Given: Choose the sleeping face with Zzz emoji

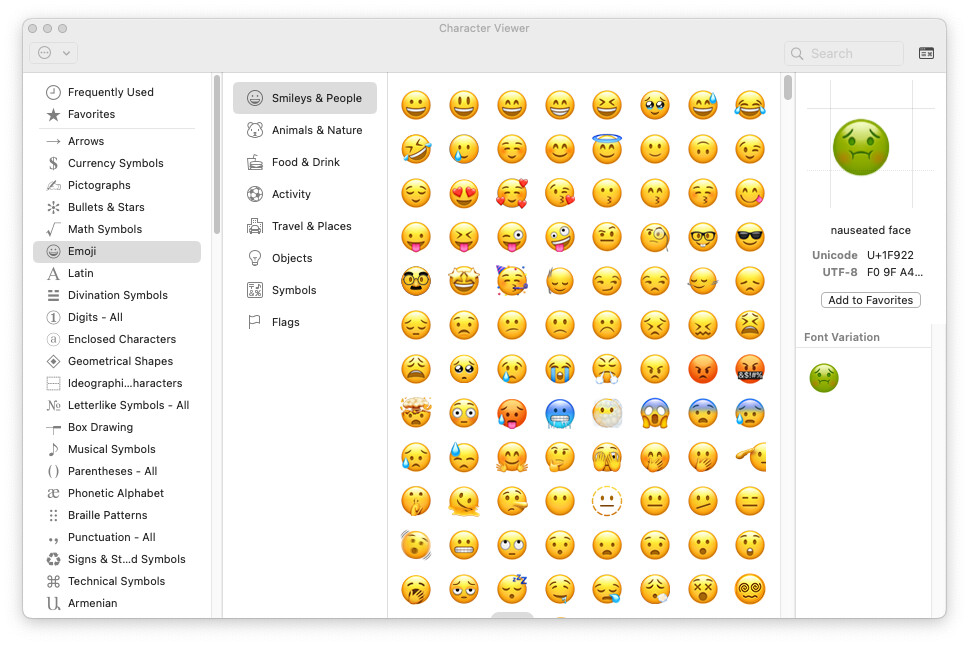Looking at the screenshot, I should click(511, 589).
